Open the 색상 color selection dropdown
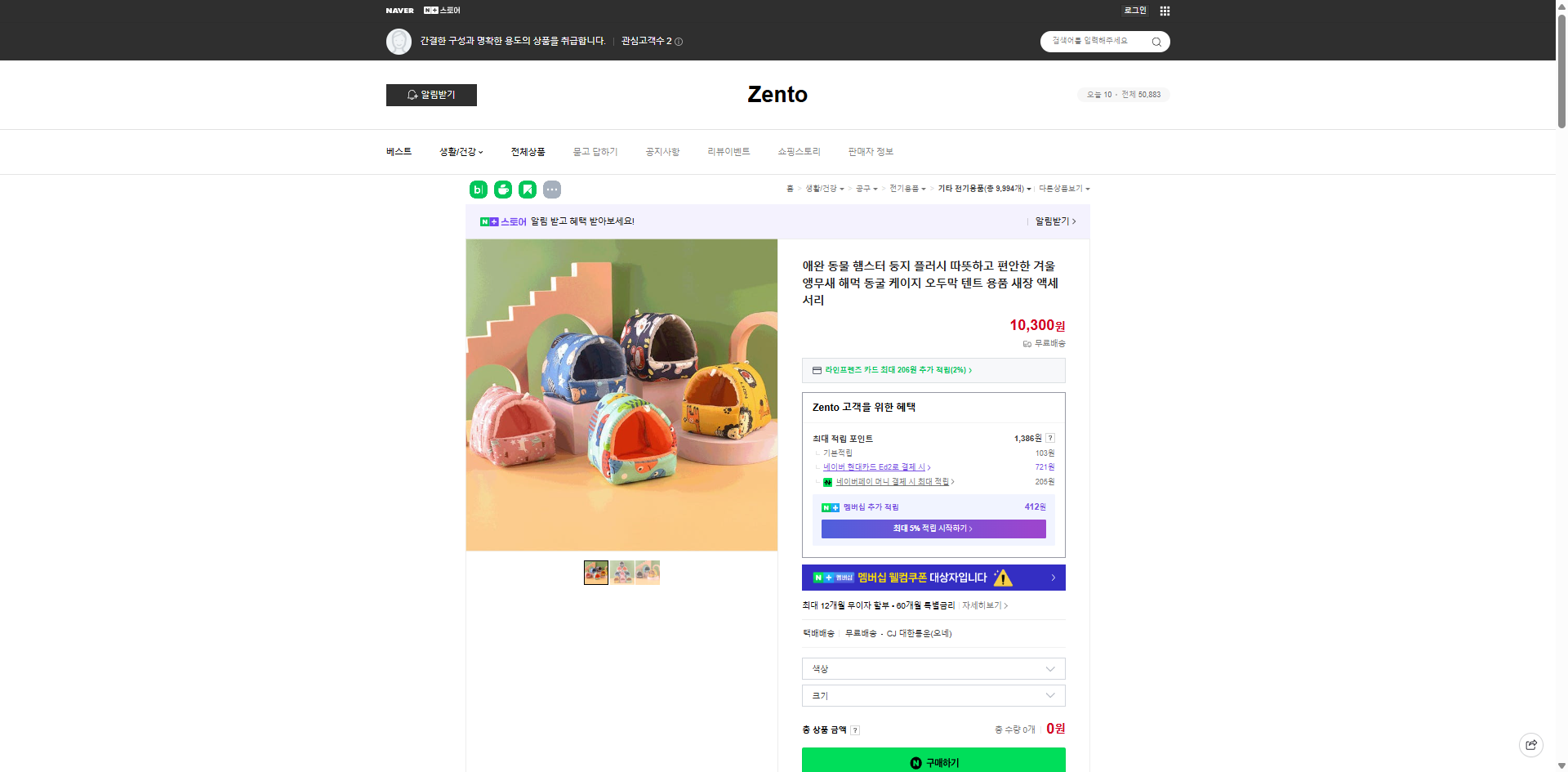Screen dimensions: 1568x772 tap(933, 668)
